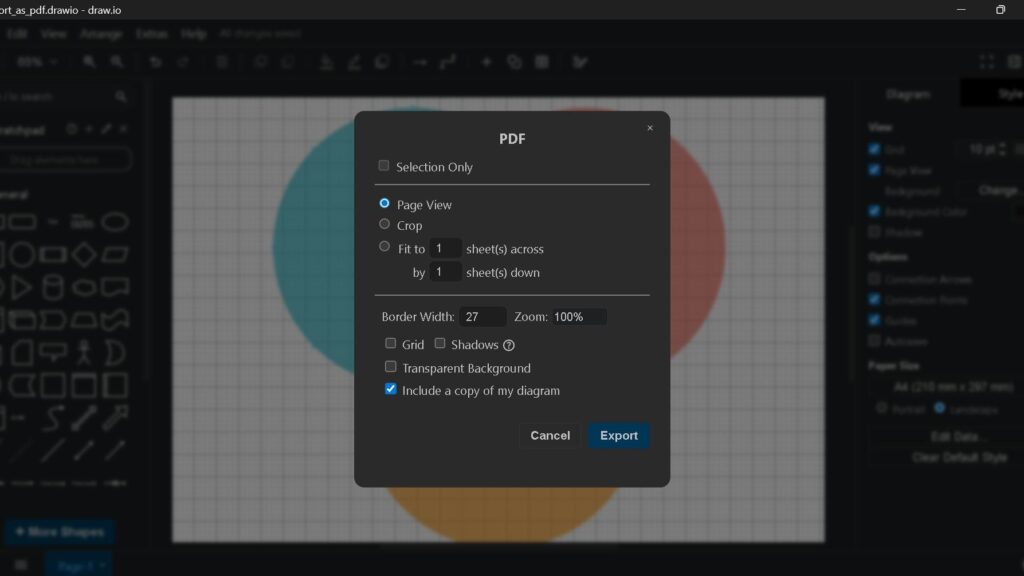Uncheck Include a copy of my diagram
This screenshot has height=576, width=1024.
click(391, 390)
